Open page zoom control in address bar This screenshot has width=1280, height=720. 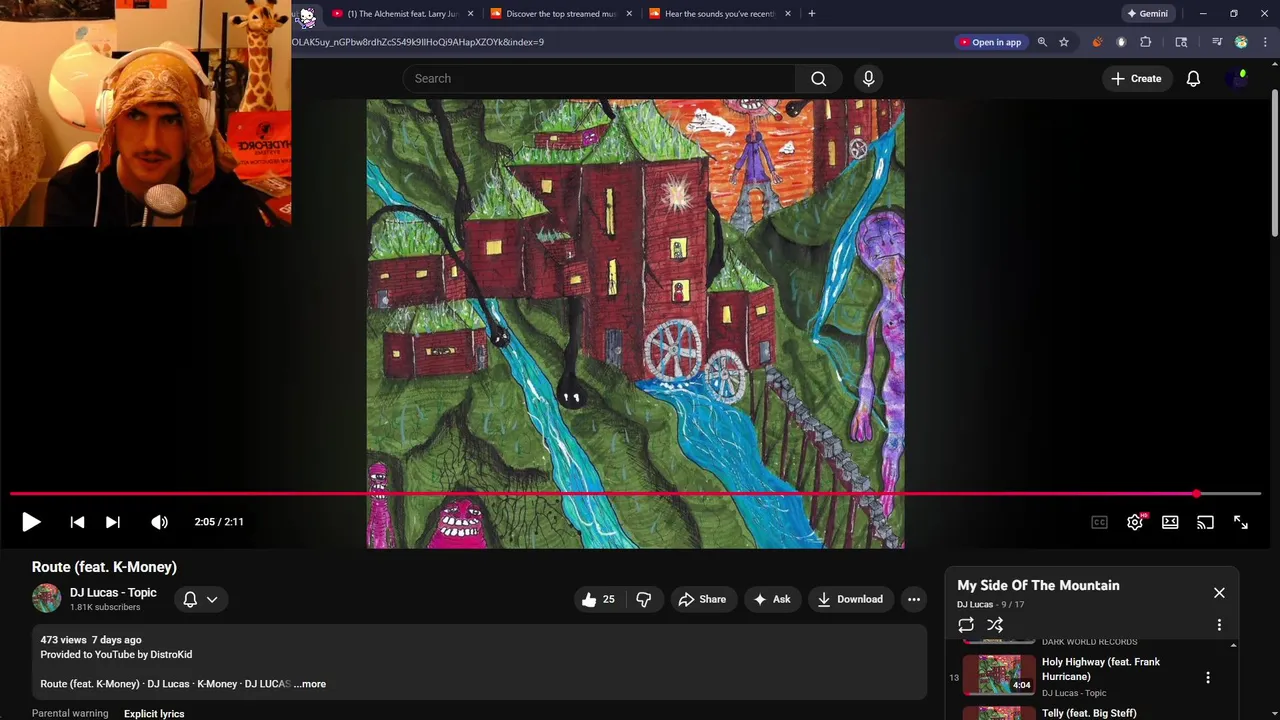(x=1042, y=42)
